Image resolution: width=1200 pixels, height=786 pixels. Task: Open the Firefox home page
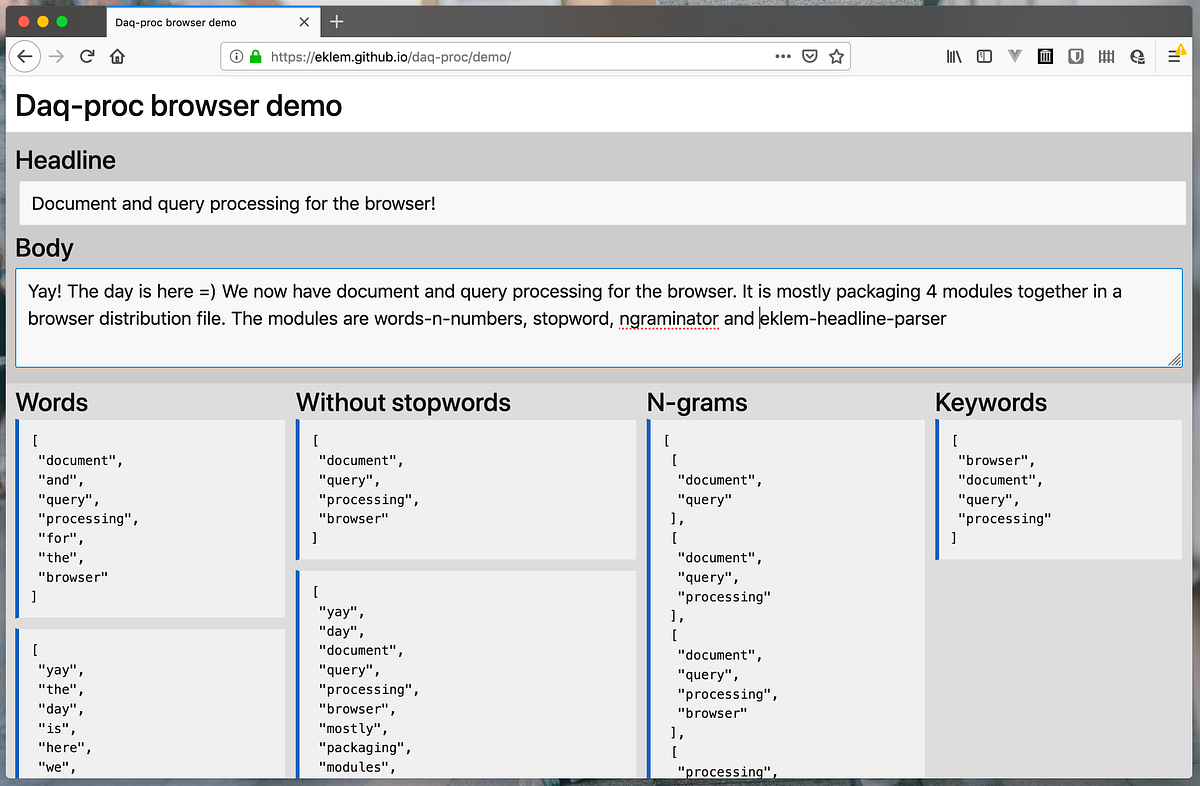click(x=117, y=56)
